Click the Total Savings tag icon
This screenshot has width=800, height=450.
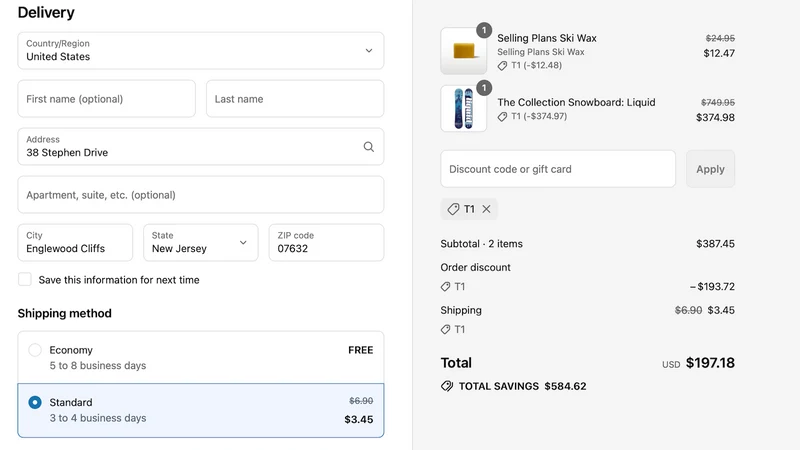pos(447,386)
